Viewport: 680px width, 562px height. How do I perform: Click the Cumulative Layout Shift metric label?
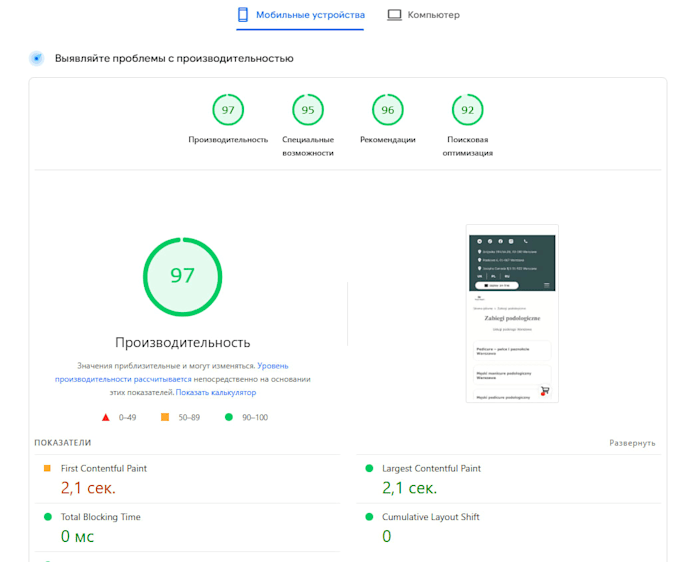click(431, 517)
